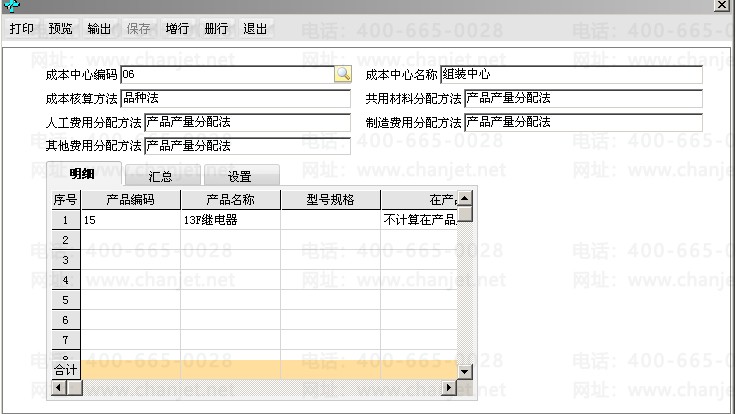Click the 打印 print toolbar button

pos(22,29)
